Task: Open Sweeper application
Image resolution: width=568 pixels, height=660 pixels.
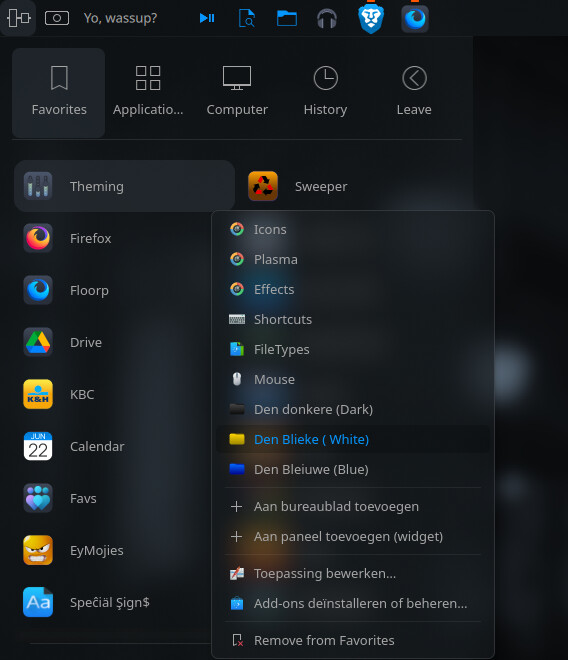Action: click(x=321, y=186)
